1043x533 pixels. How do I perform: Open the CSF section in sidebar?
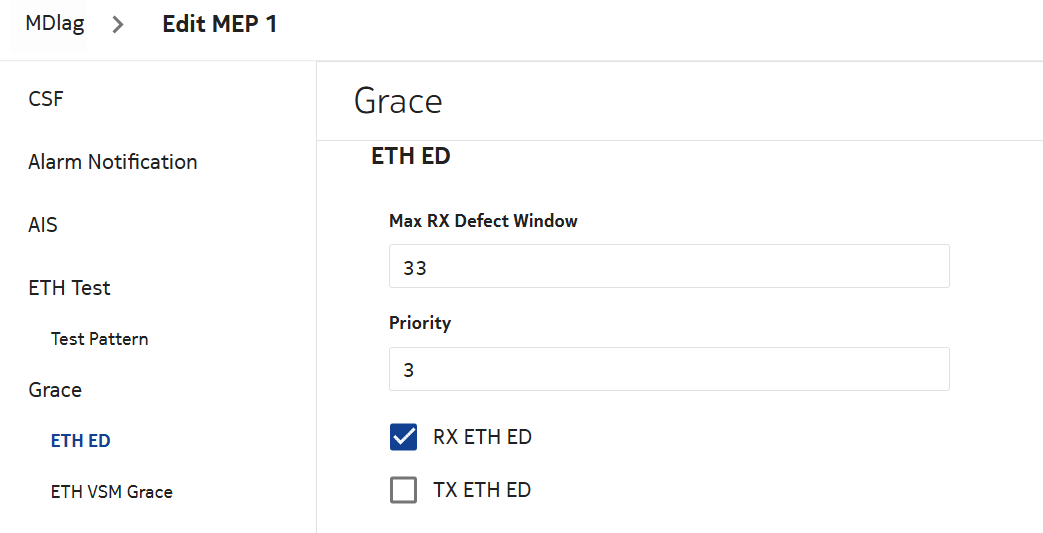pyautogui.click(x=47, y=99)
